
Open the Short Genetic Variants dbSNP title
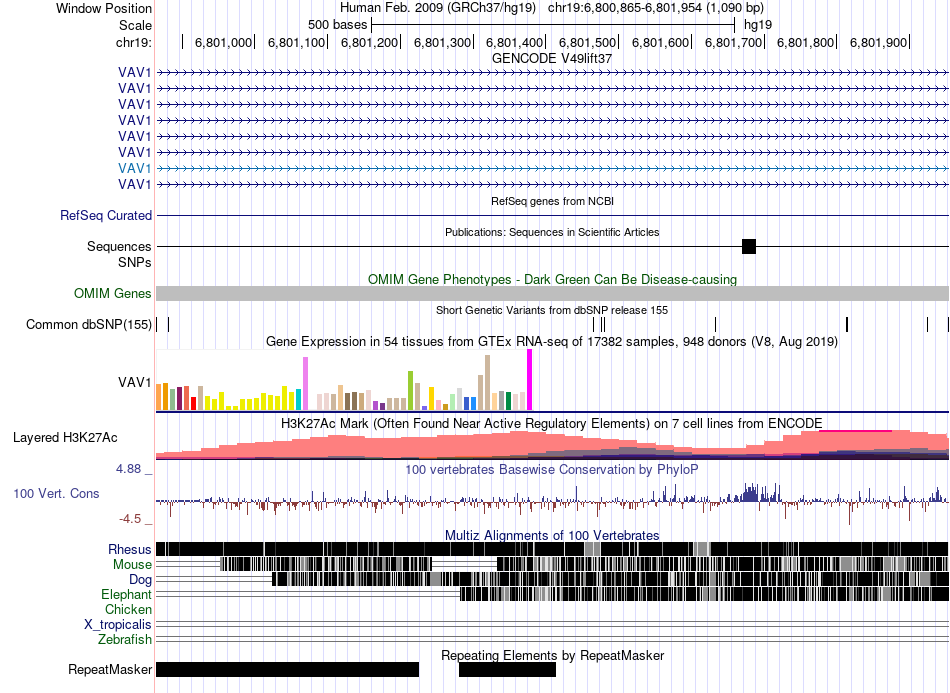click(x=552, y=310)
